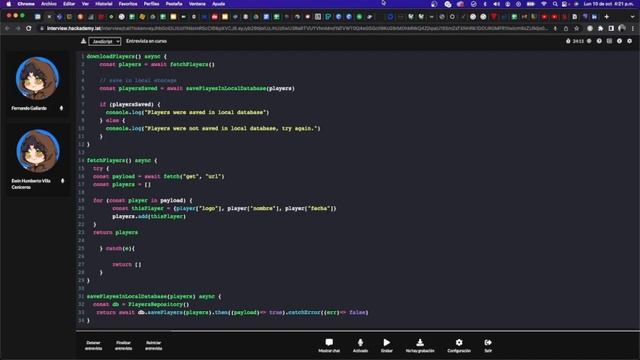
Task: Open the Pestaña menu
Action: tap(174, 4)
